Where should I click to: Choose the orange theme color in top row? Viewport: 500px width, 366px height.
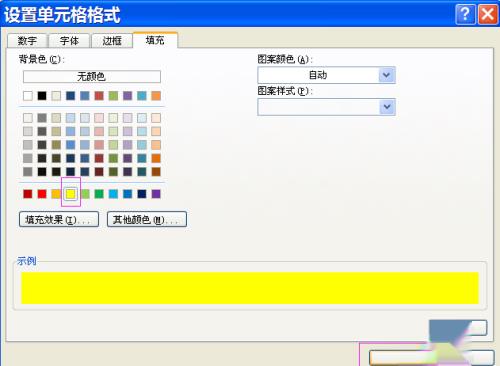pyautogui.click(x=156, y=96)
